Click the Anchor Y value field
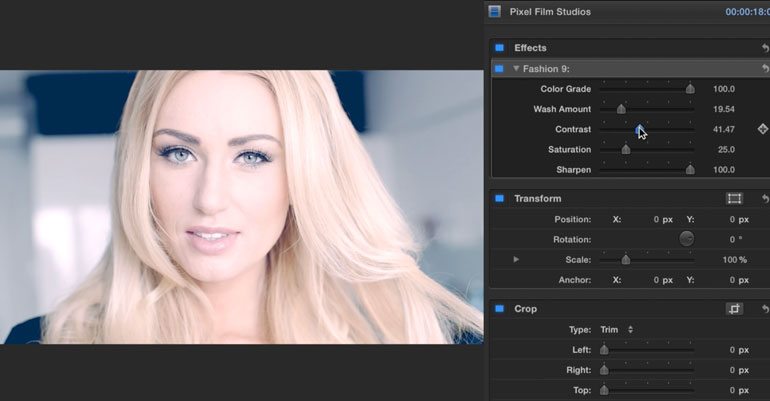The width and height of the screenshot is (770, 401). pos(739,280)
